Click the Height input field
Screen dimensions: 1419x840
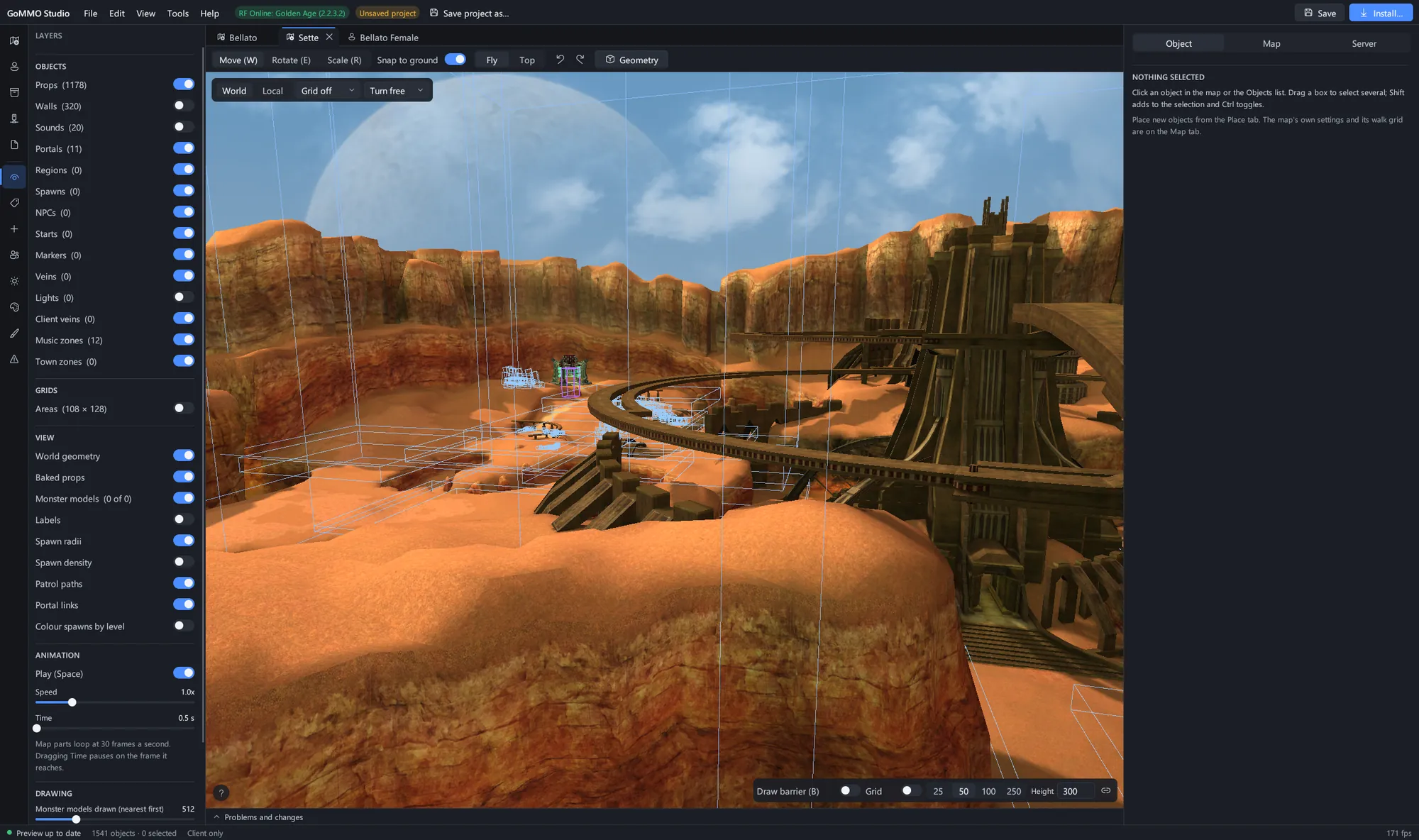[1076, 791]
